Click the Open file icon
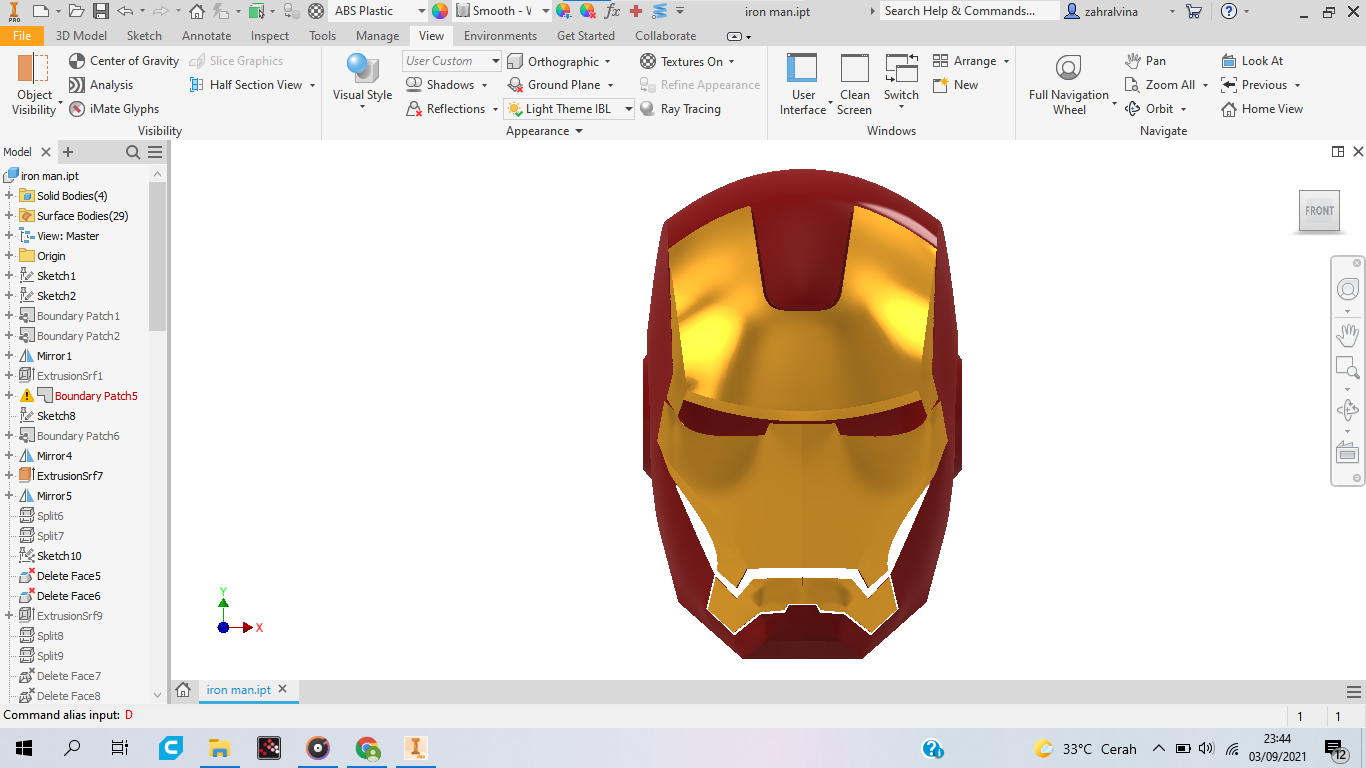 pos(76,11)
